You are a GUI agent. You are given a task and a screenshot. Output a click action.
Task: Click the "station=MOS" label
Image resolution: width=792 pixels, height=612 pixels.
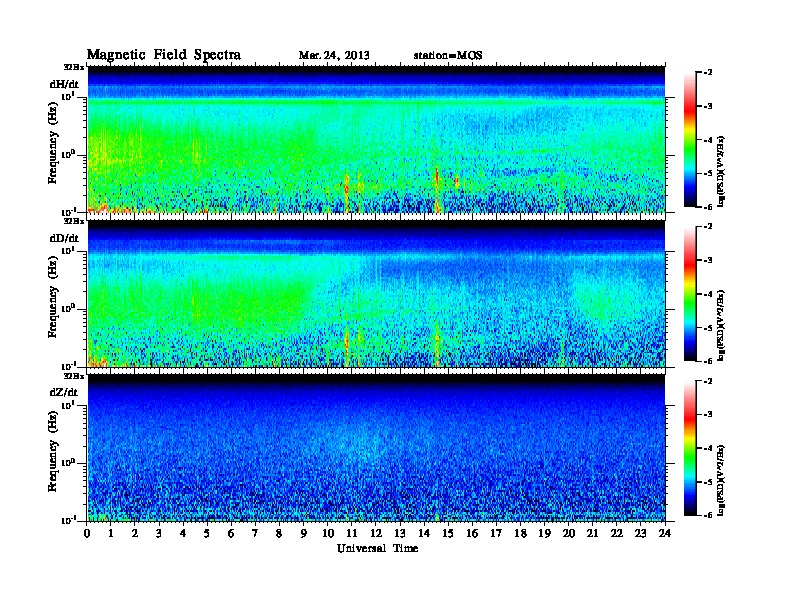pos(448,55)
